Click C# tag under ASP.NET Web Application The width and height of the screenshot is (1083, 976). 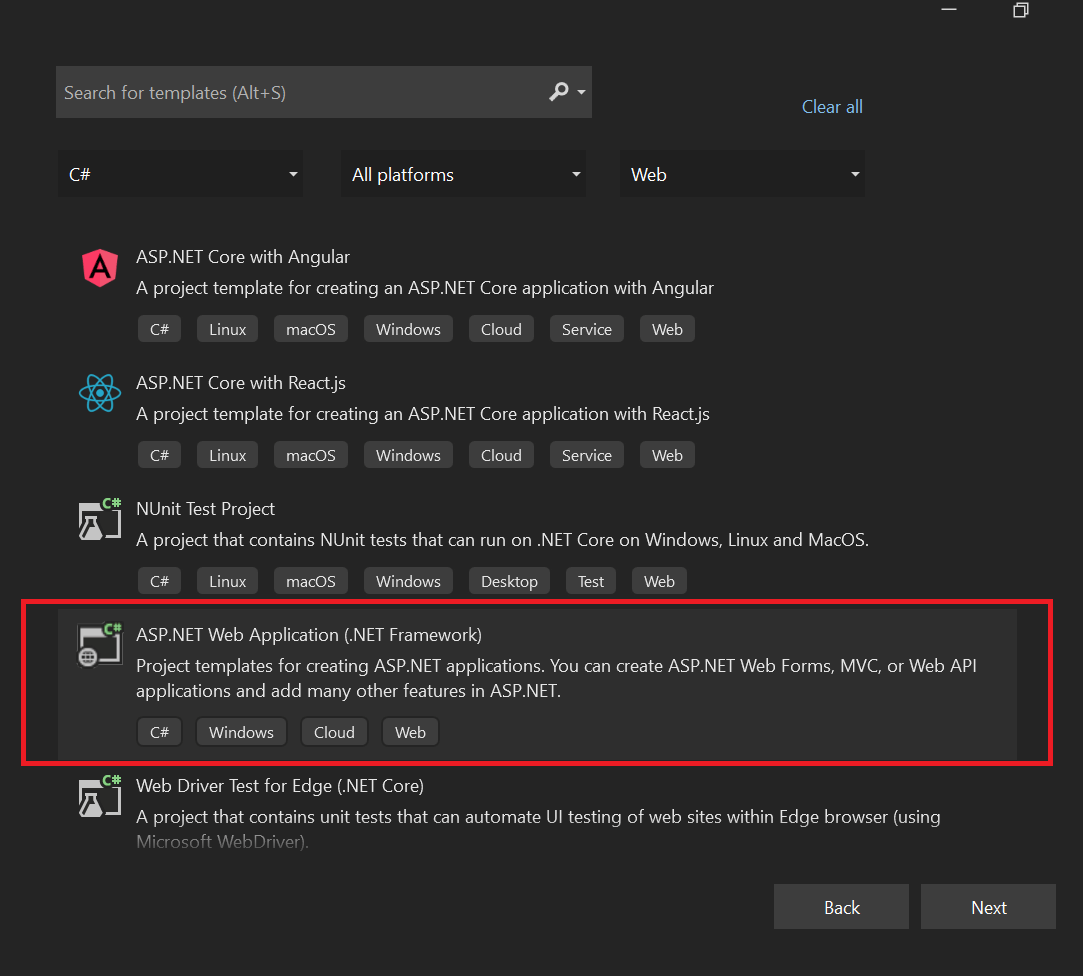[160, 732]
